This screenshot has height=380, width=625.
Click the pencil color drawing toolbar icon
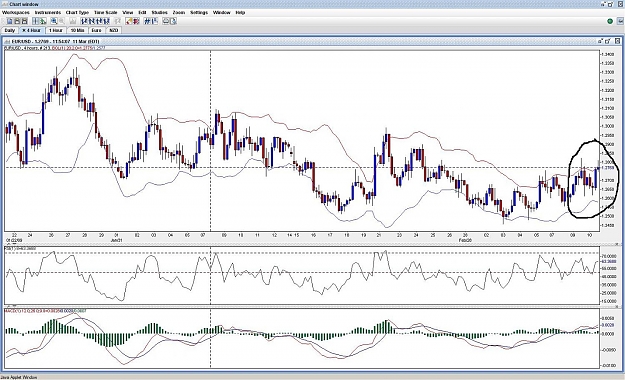[x=128, y=21]
